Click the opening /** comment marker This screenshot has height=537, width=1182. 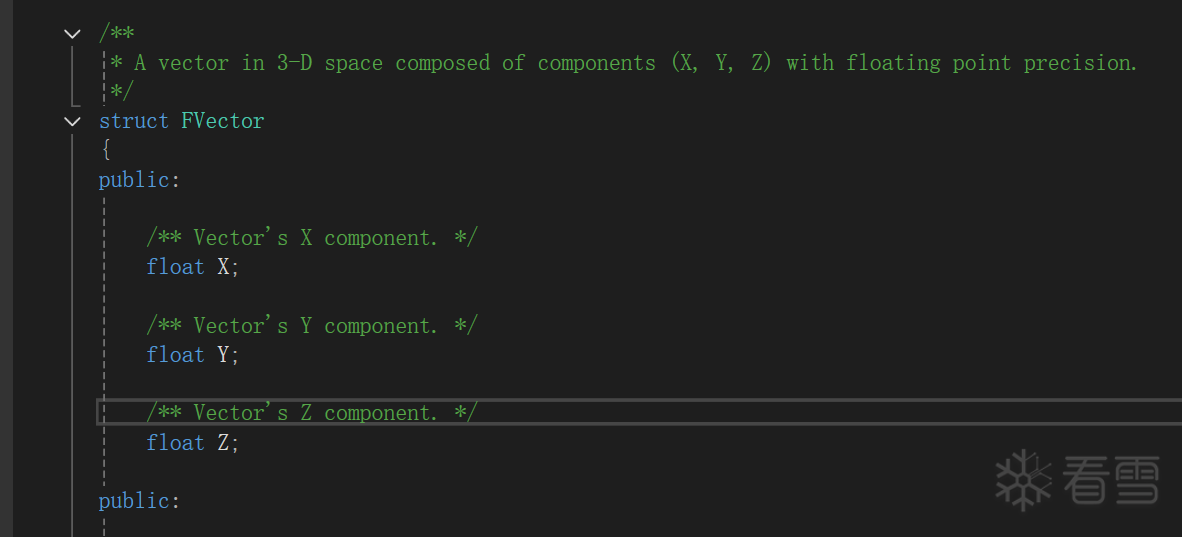(116, 34)
